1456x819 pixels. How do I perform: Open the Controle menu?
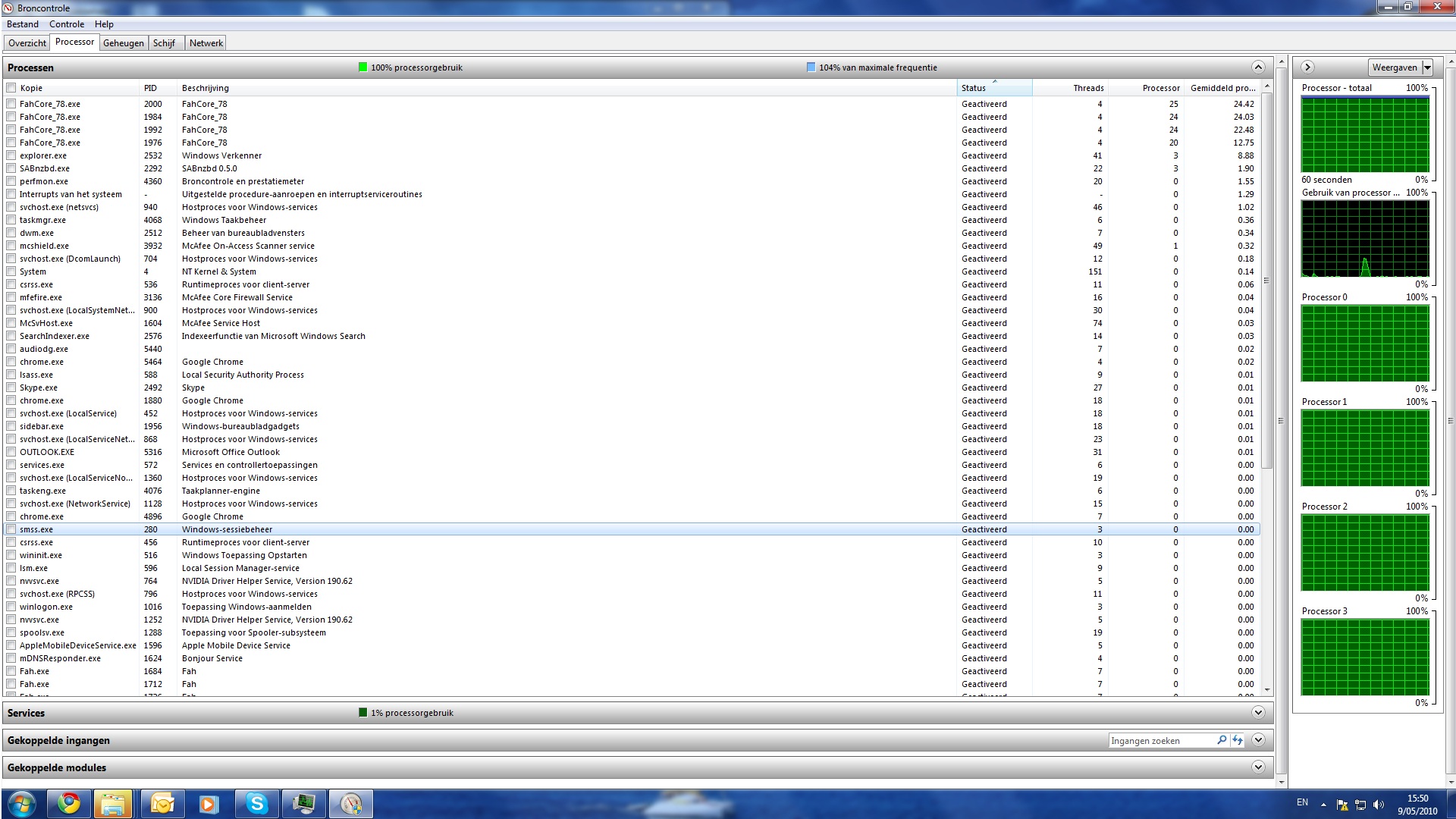click(67, 24)
